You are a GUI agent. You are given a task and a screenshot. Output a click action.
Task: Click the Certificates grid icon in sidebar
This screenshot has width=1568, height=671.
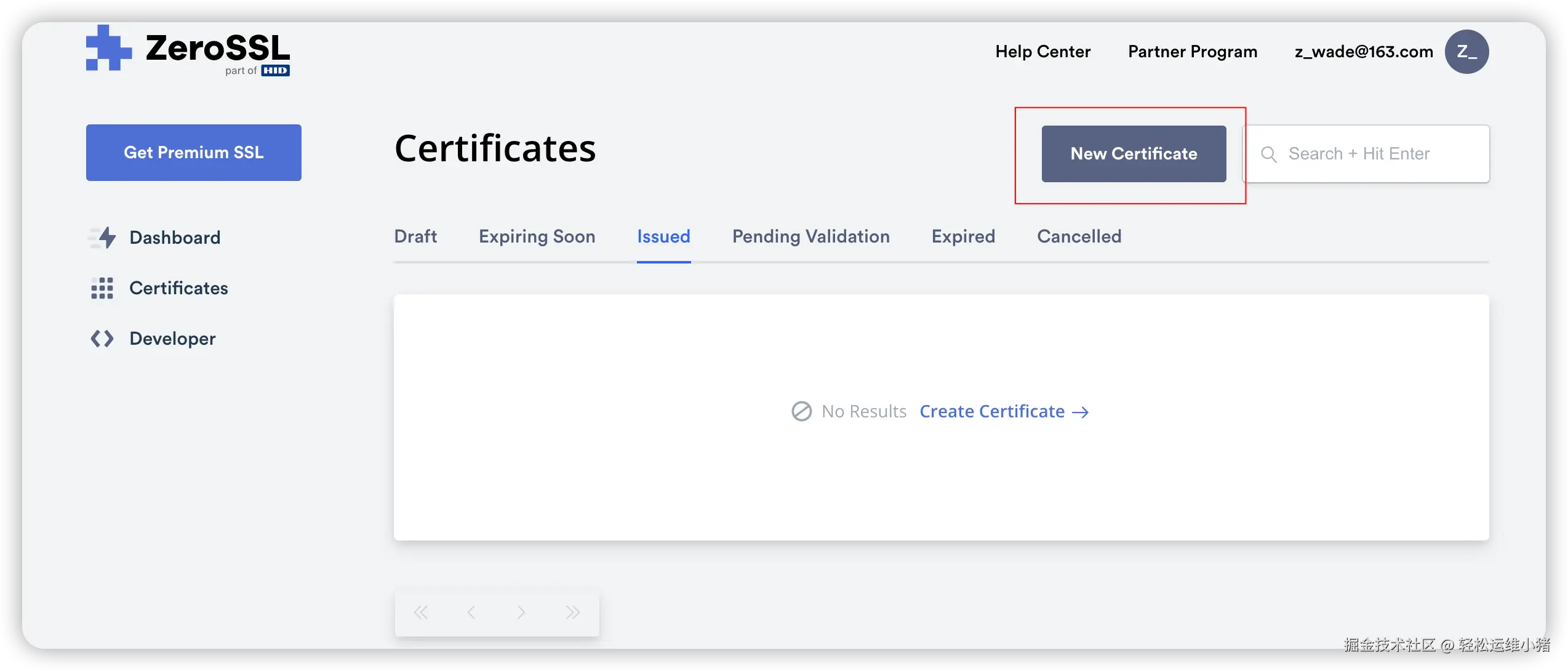[x=102, y=288]
